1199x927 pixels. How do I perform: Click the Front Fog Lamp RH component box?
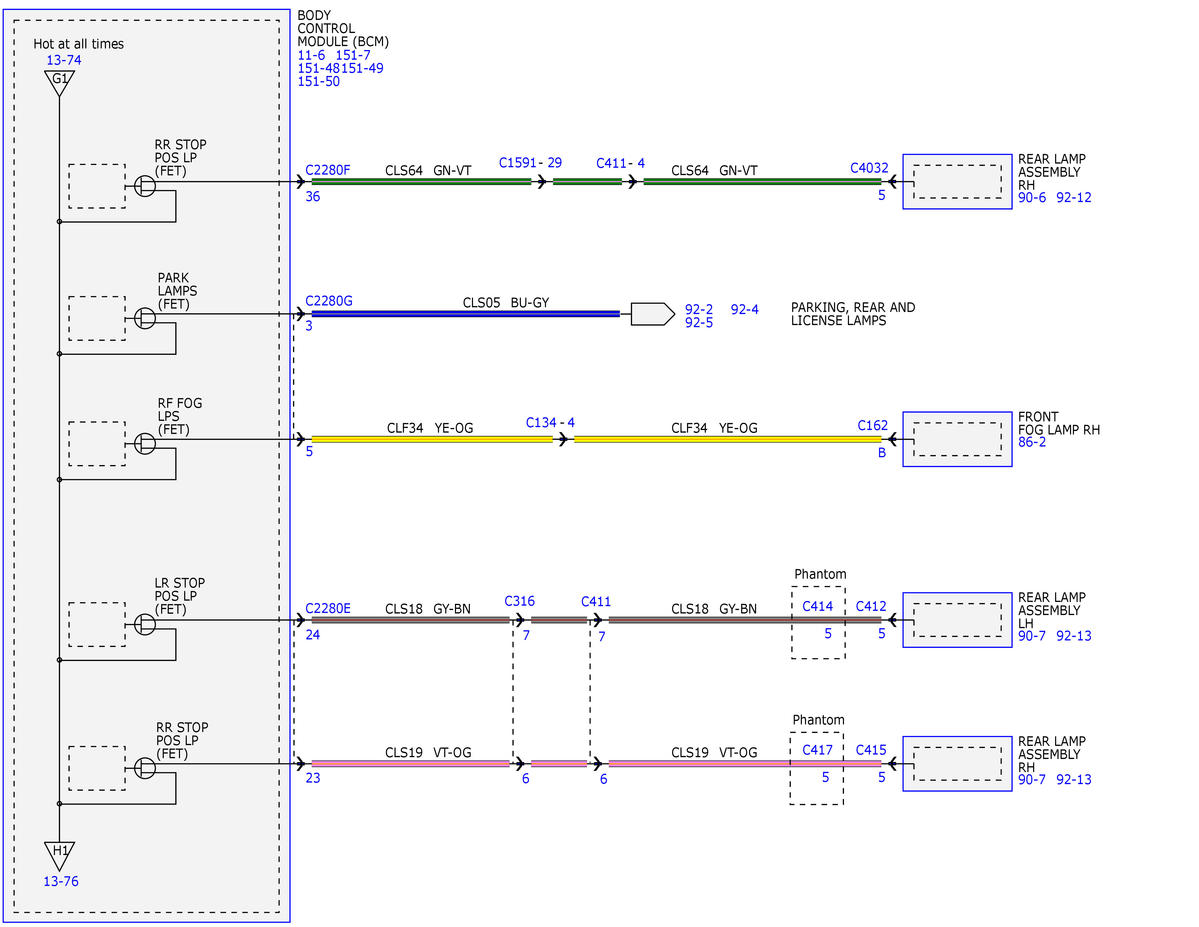click(957, 439)
